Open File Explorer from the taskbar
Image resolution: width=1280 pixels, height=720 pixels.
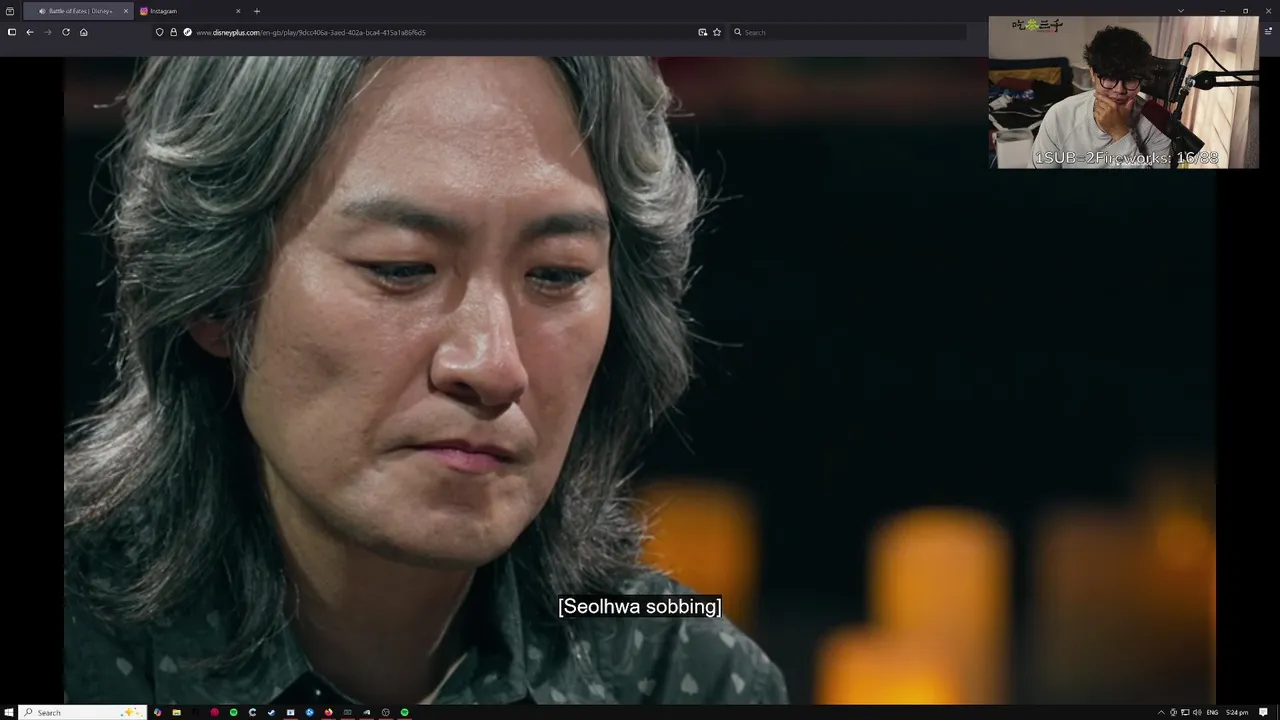point(176,712)
